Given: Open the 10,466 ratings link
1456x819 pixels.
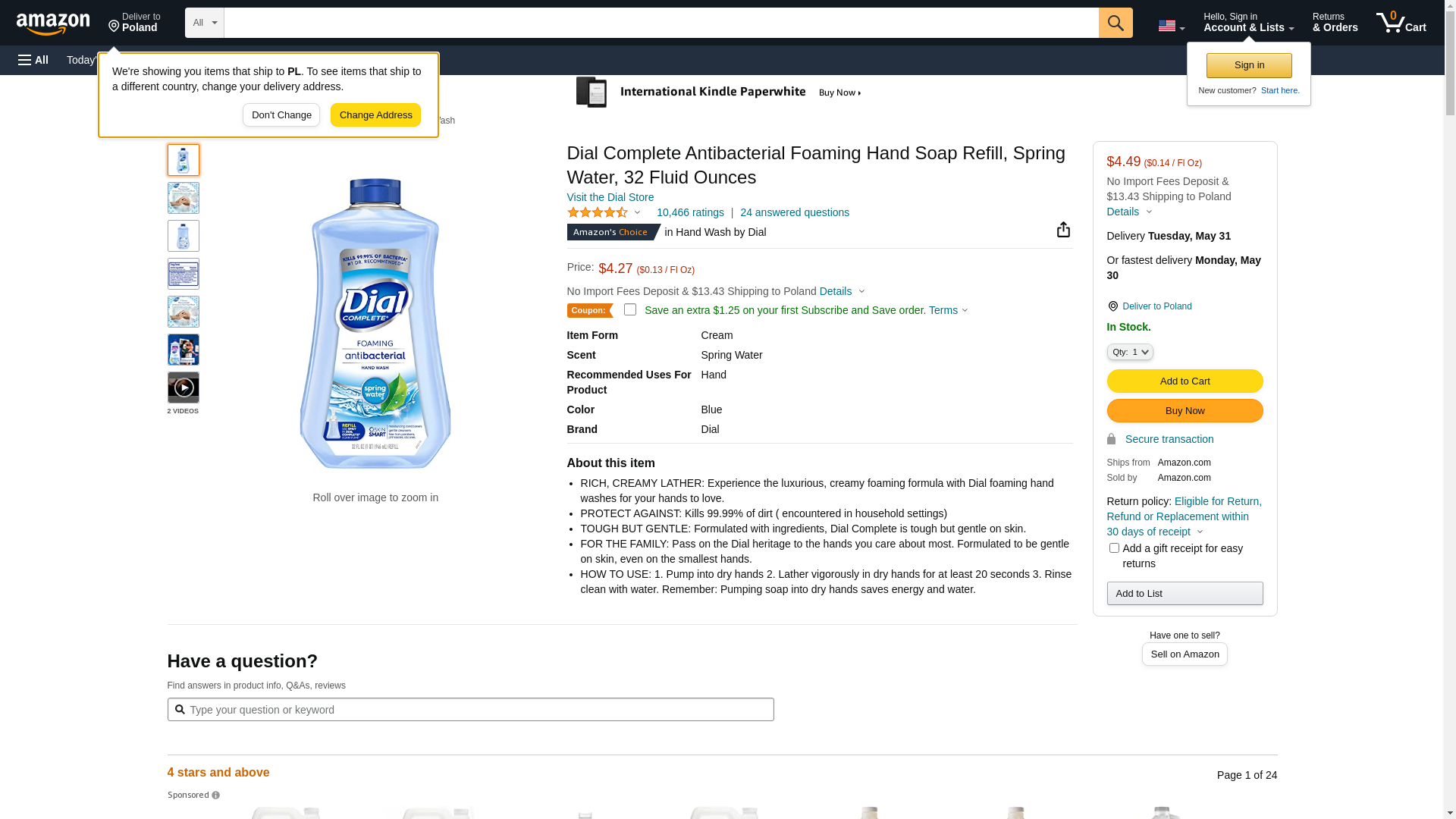Looking at the screenshot, I should tap(690, 212).
